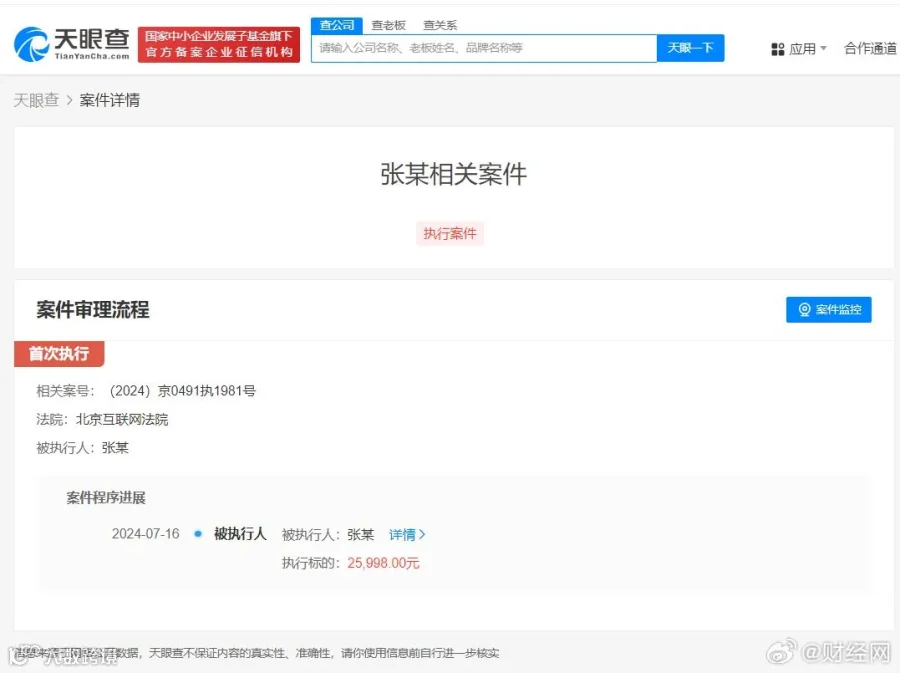Click the 天眼一下 search button
The image size is (900, 673).
(x=690, y=48)
